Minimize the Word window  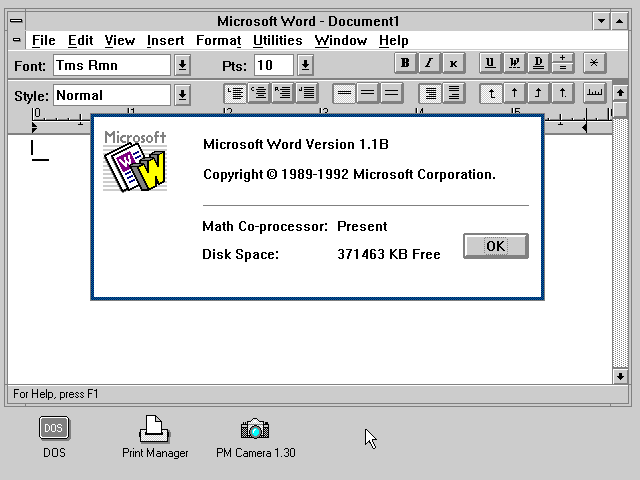(x=601, y=21)
